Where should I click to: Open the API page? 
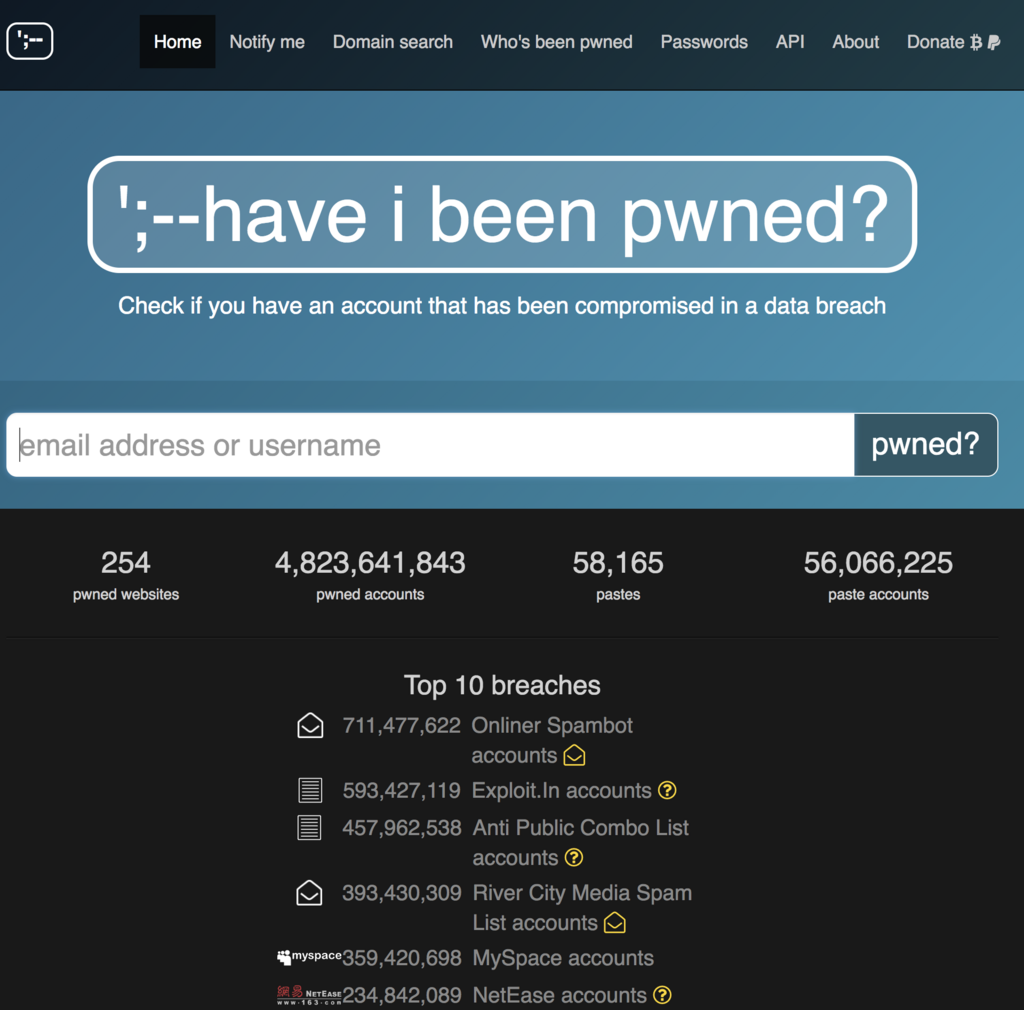(790, 42)
